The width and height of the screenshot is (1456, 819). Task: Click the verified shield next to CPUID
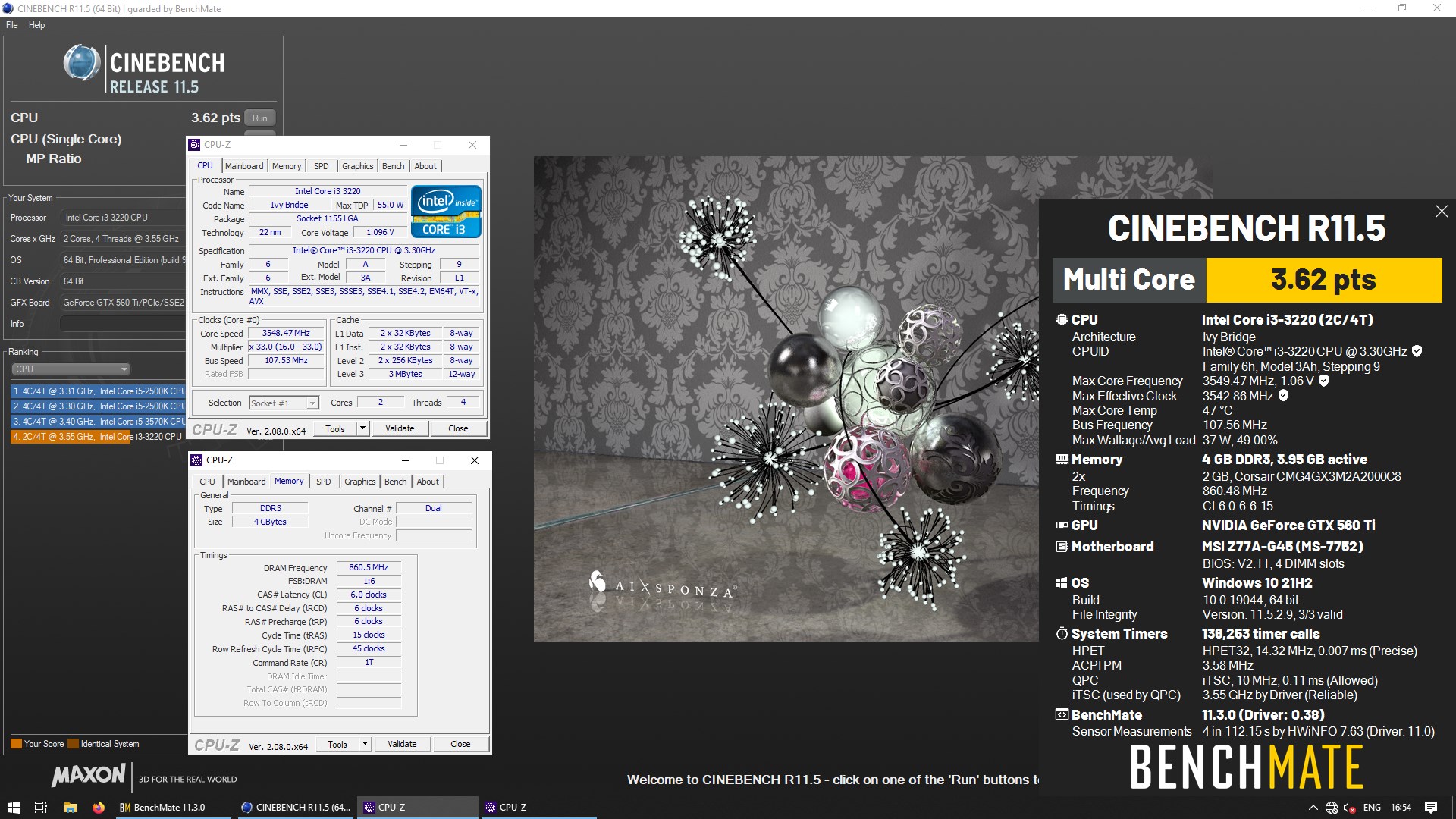pyautogui.click(x=1417, y=351)
